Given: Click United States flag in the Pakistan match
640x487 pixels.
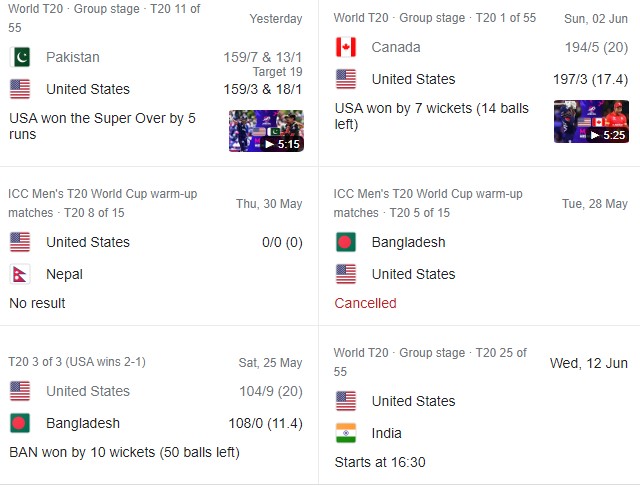Looking at the screenshot, I should coord(20,89).
